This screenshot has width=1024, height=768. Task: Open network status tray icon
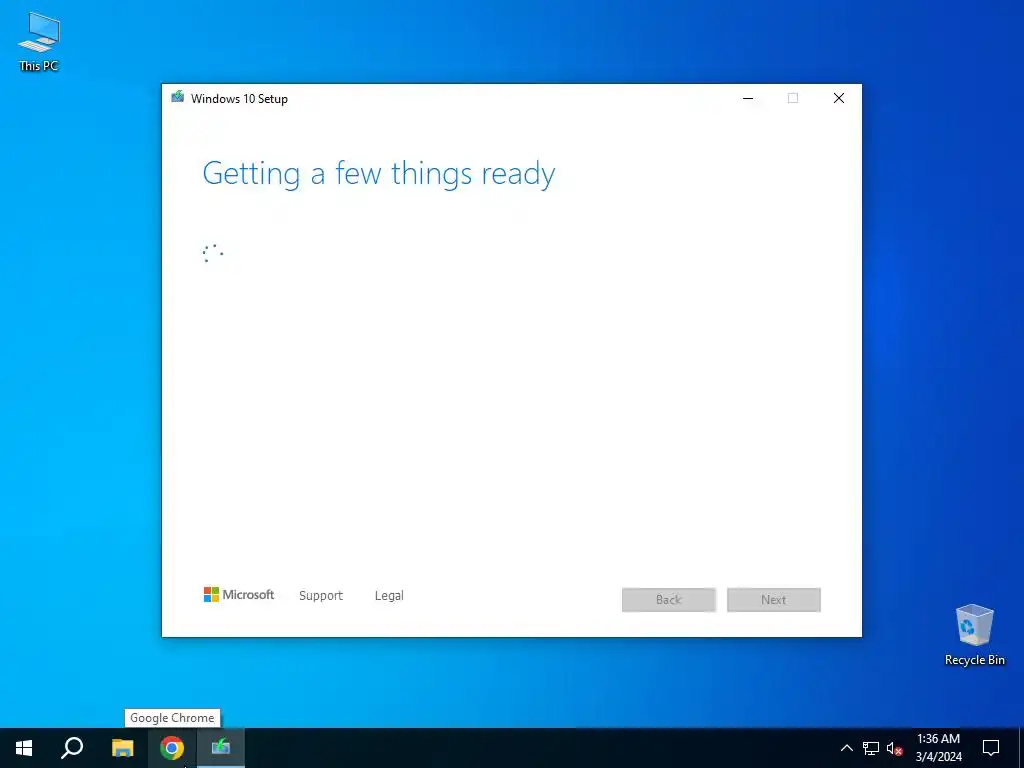[871, 748]
